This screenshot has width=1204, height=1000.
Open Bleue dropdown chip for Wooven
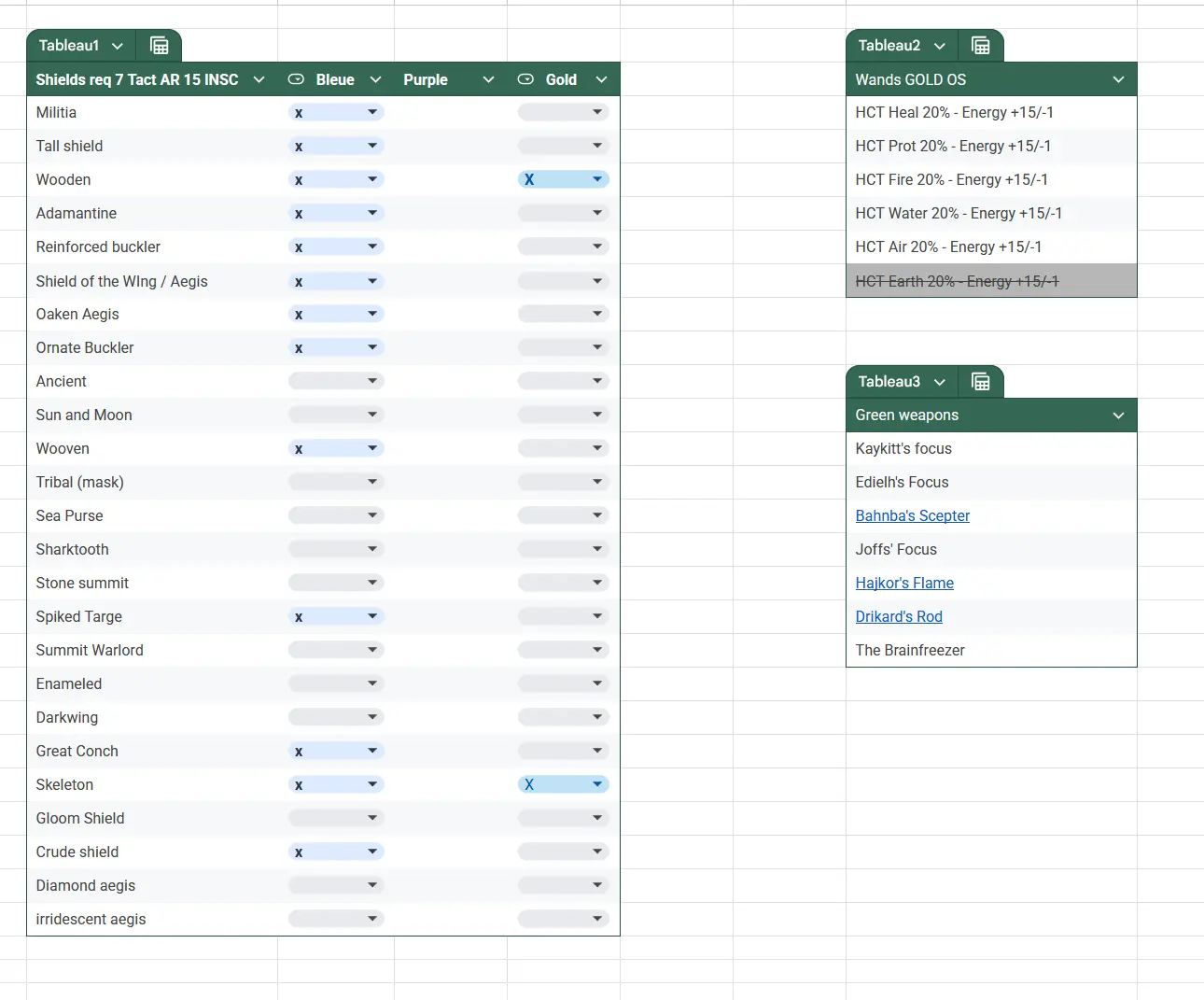click(336, 448)
